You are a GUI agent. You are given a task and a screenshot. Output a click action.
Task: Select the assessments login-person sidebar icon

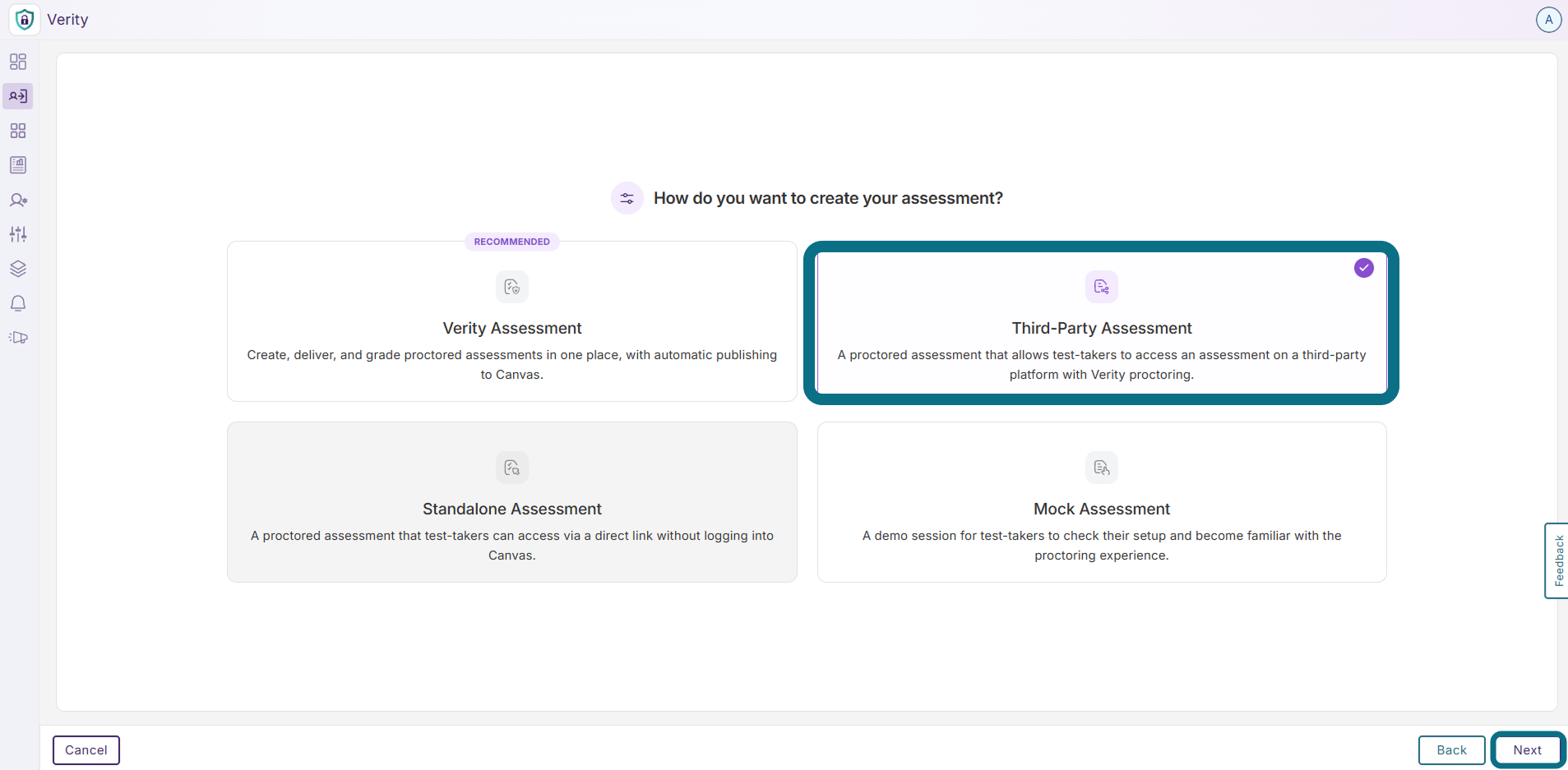[18, 96]
